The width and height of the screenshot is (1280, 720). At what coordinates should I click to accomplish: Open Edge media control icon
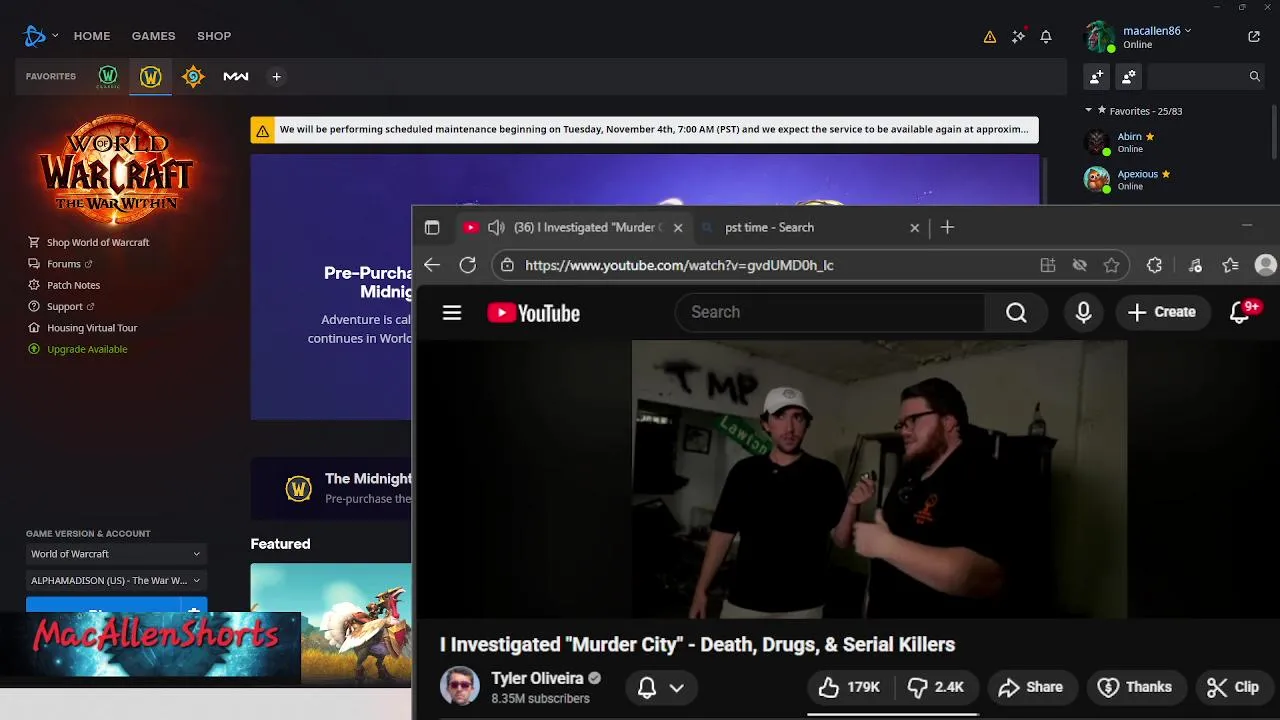[x=1195, y=265]
